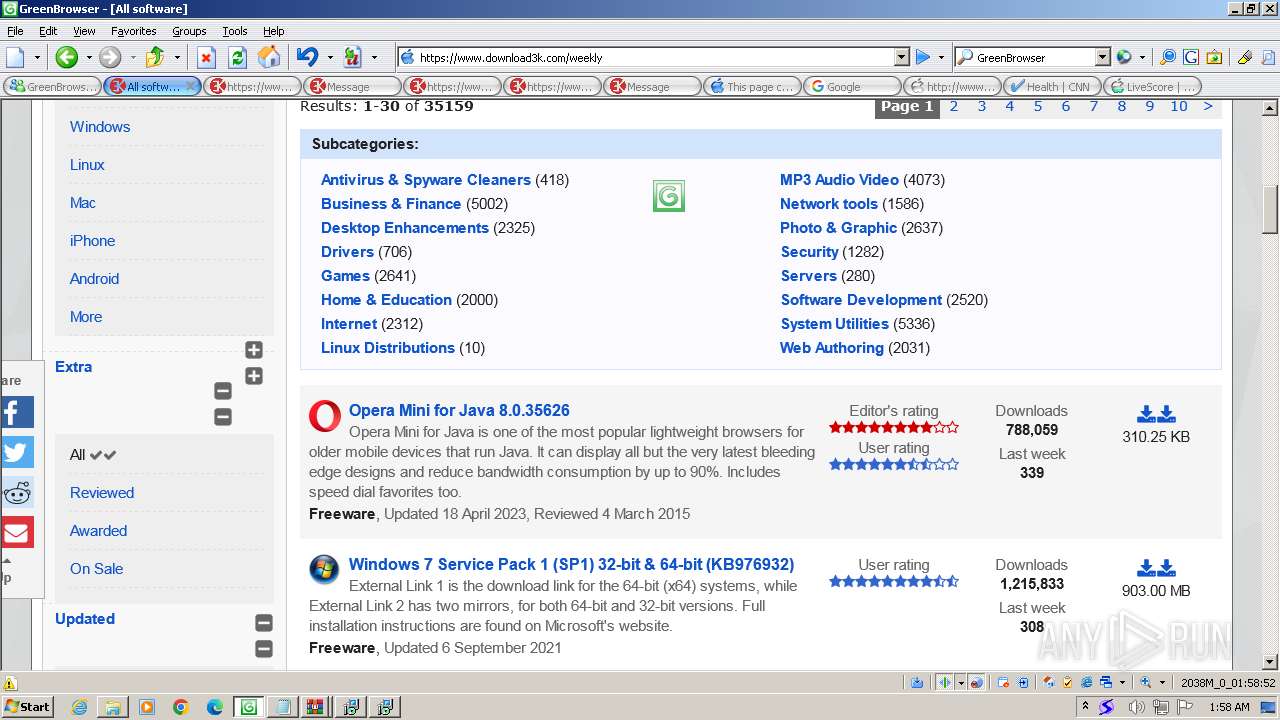Click the Forward navigation arrow button
The image size is (1280, 720).
pyautogui.click(x=109, y=57)
